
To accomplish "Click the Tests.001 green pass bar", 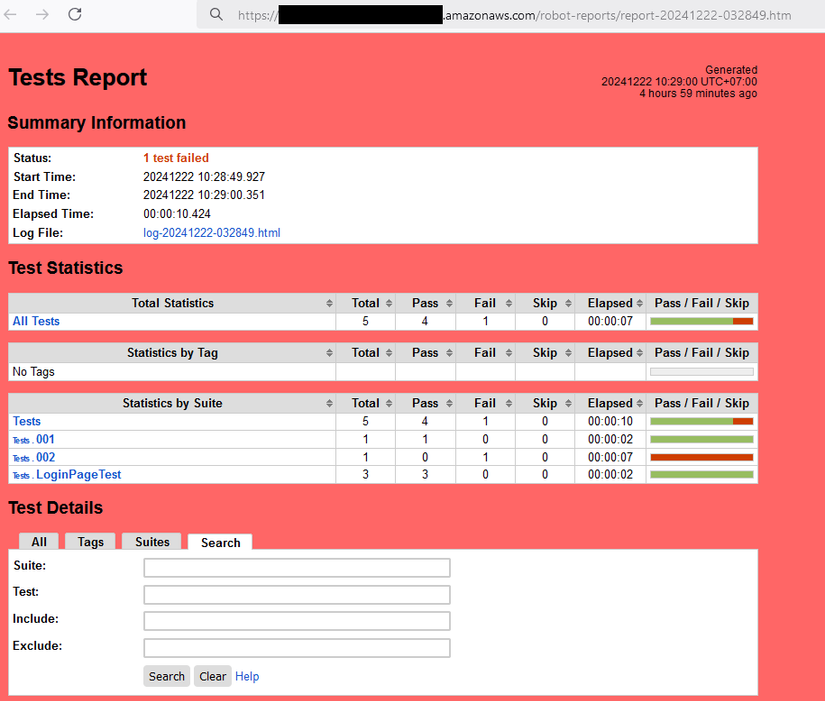I will click(x=701, y=439).
